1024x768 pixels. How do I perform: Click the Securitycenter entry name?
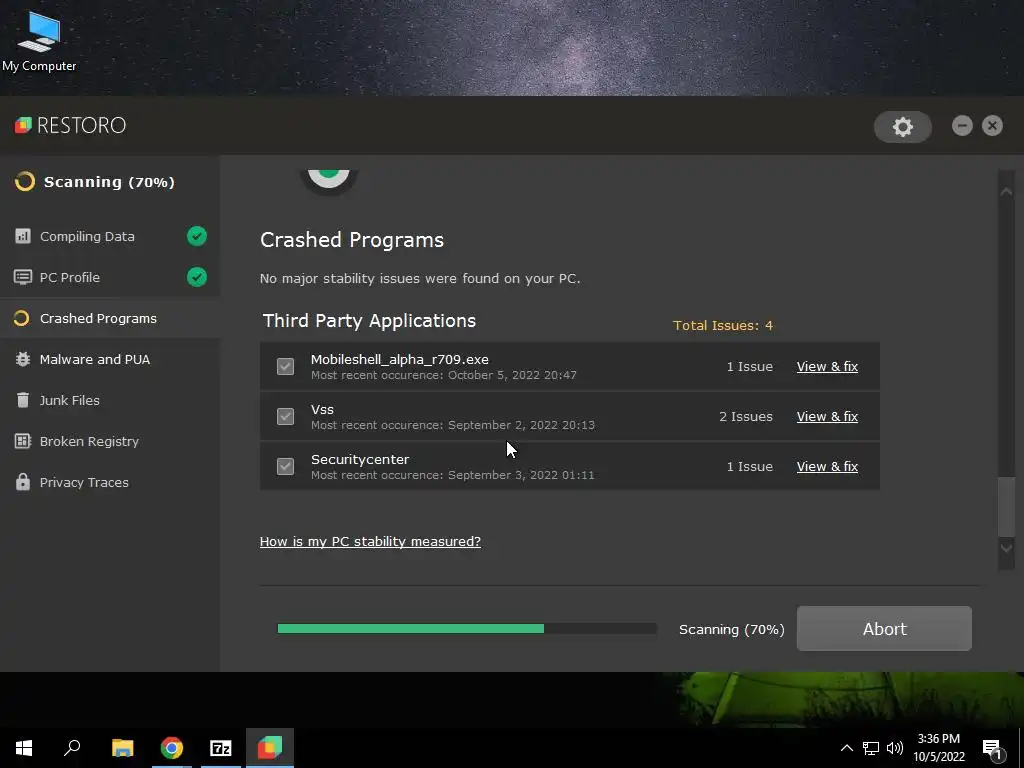point(360,459)
